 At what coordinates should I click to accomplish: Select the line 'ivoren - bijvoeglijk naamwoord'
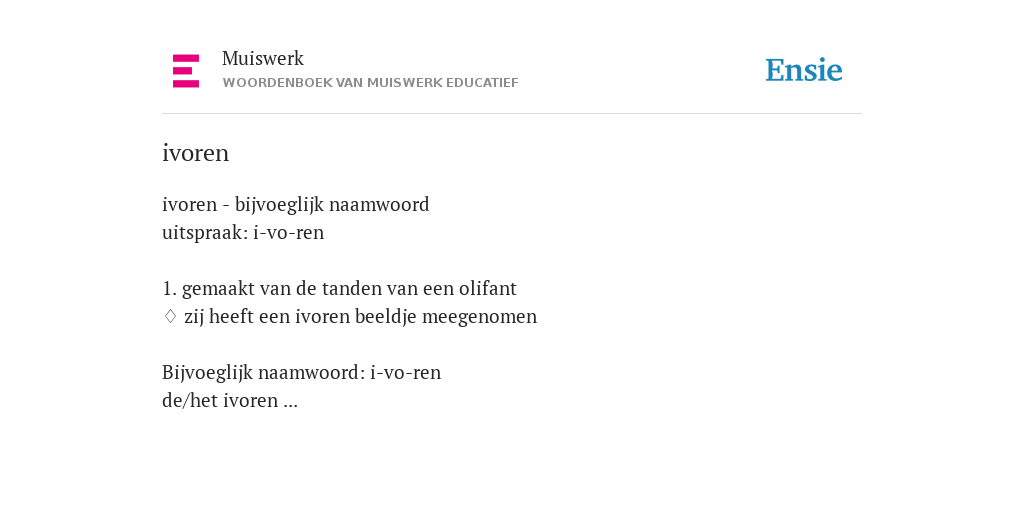296,204
